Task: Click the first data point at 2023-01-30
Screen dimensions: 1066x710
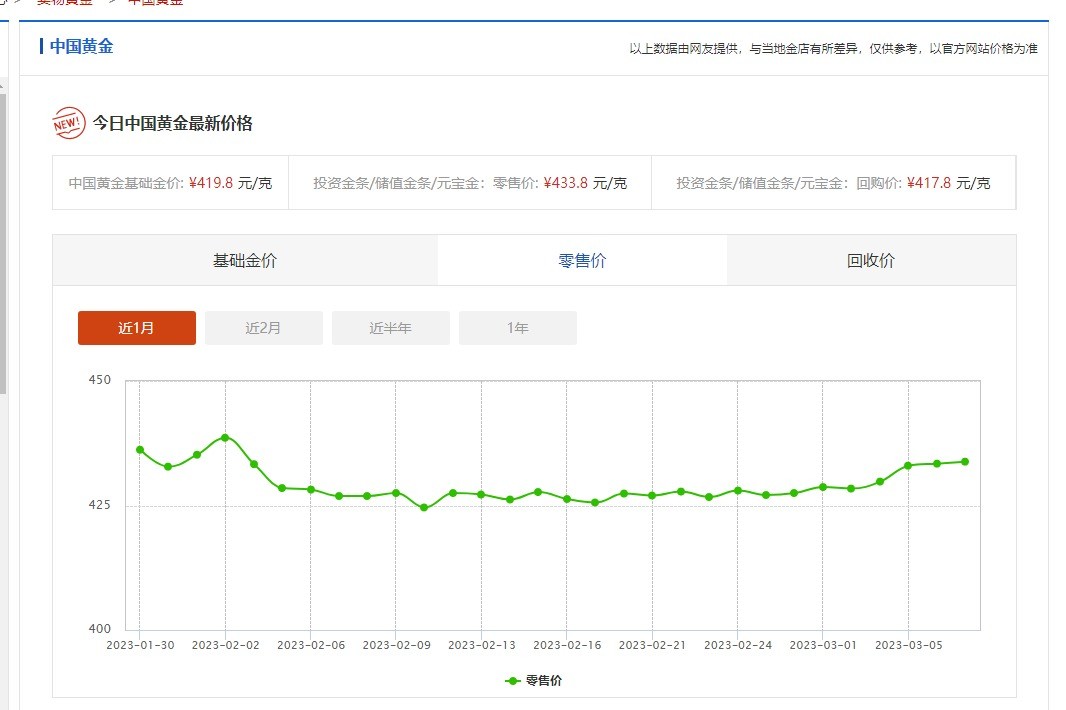Action: pyautogui.click(x=140, y=450)
